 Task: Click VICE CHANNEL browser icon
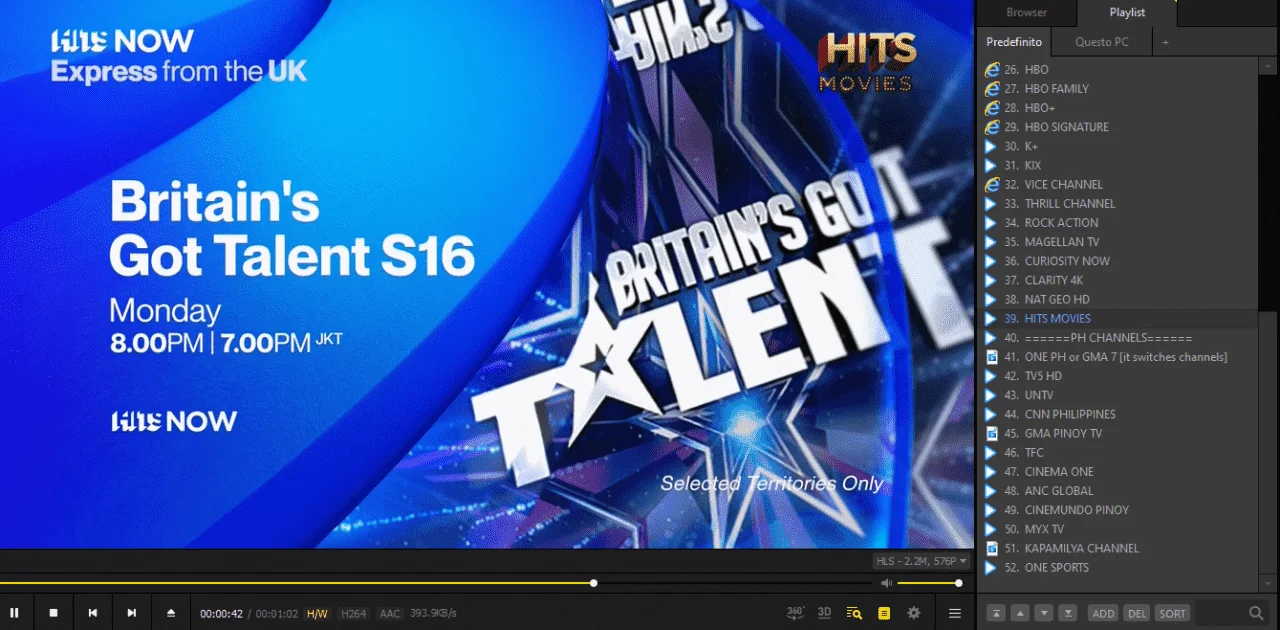[992, 185]
